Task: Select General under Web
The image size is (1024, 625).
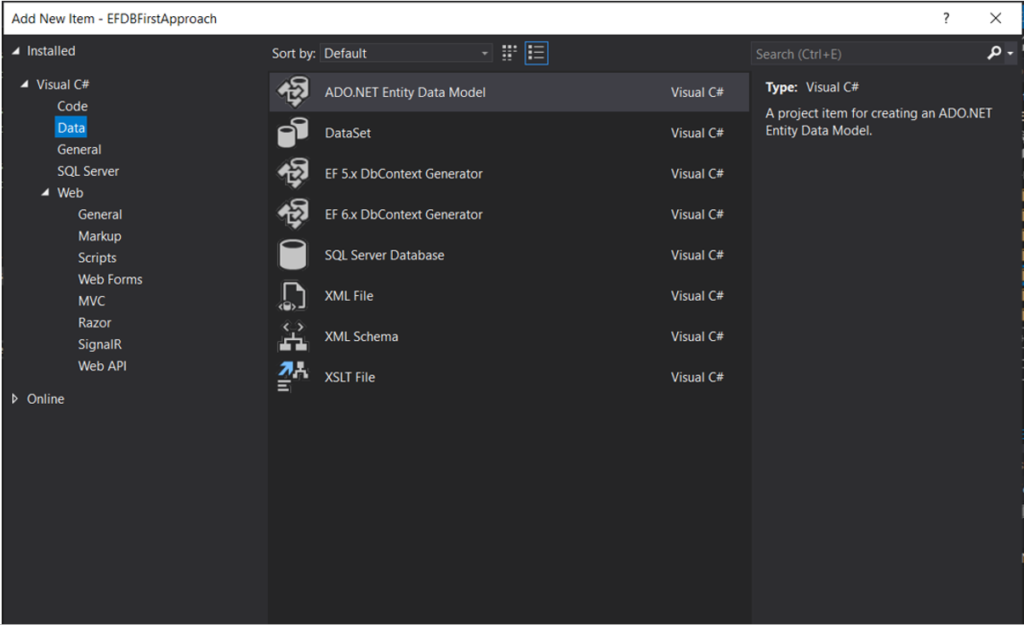Action: (x=100, y=214)
